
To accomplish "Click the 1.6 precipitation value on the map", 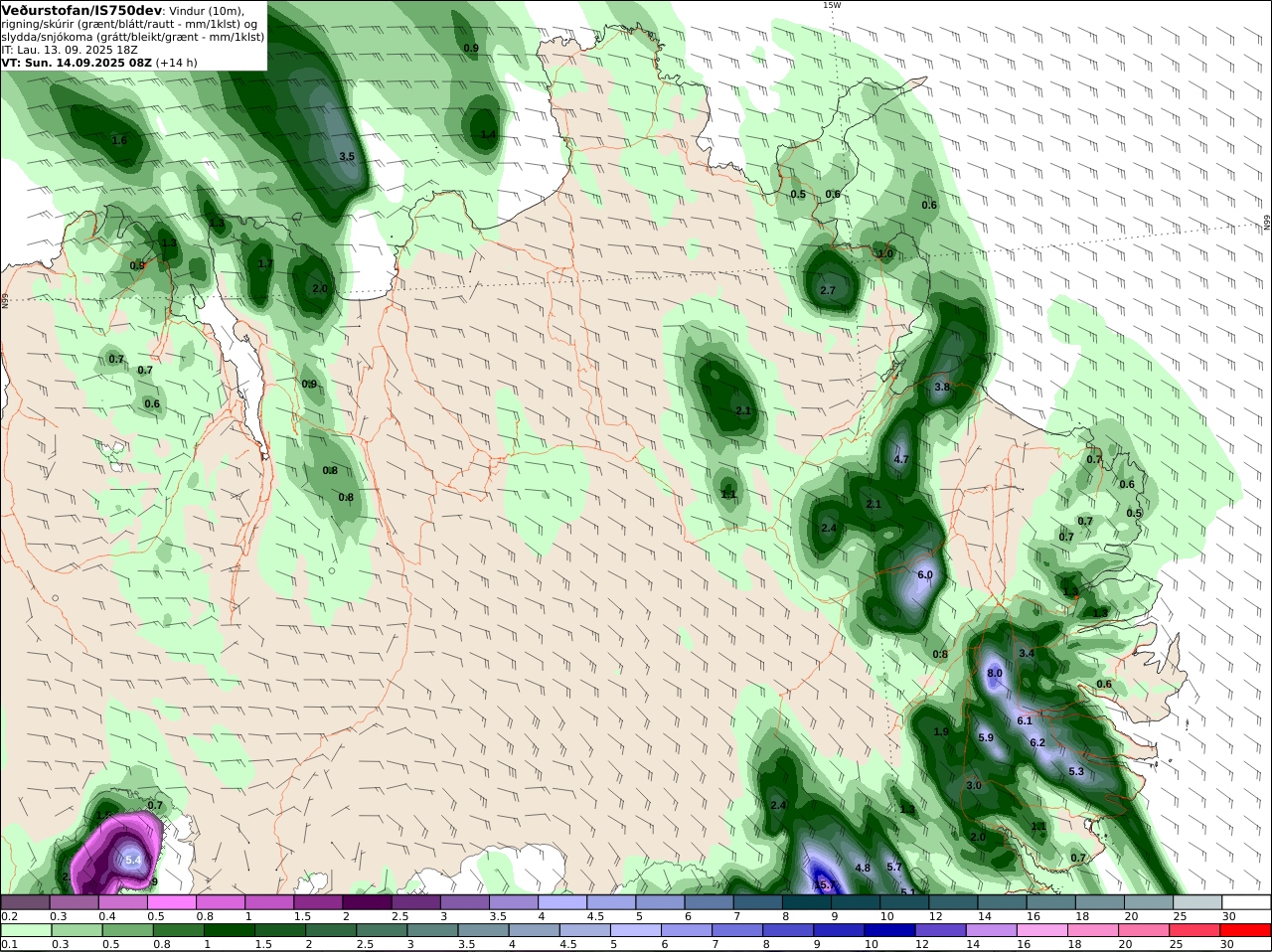I will point(119,141).
